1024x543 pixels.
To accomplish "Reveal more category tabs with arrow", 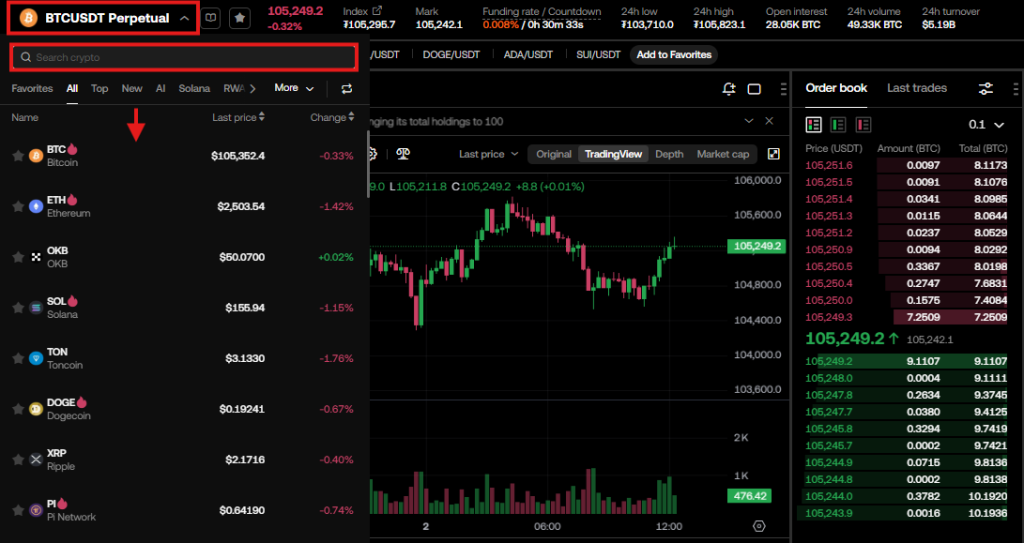I will tap(253, 88).
